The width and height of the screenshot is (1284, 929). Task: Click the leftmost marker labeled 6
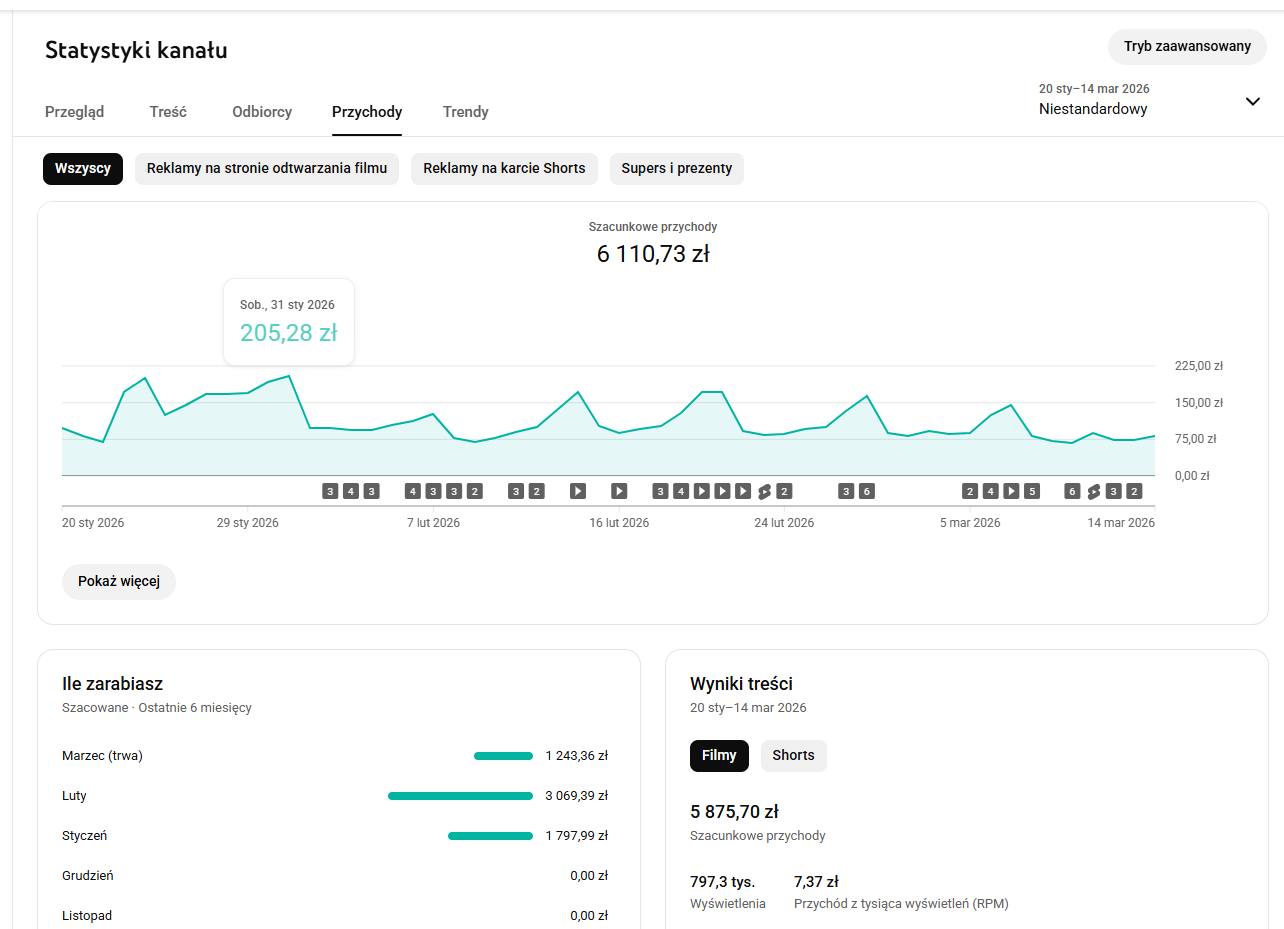click(x=867, y=491)
